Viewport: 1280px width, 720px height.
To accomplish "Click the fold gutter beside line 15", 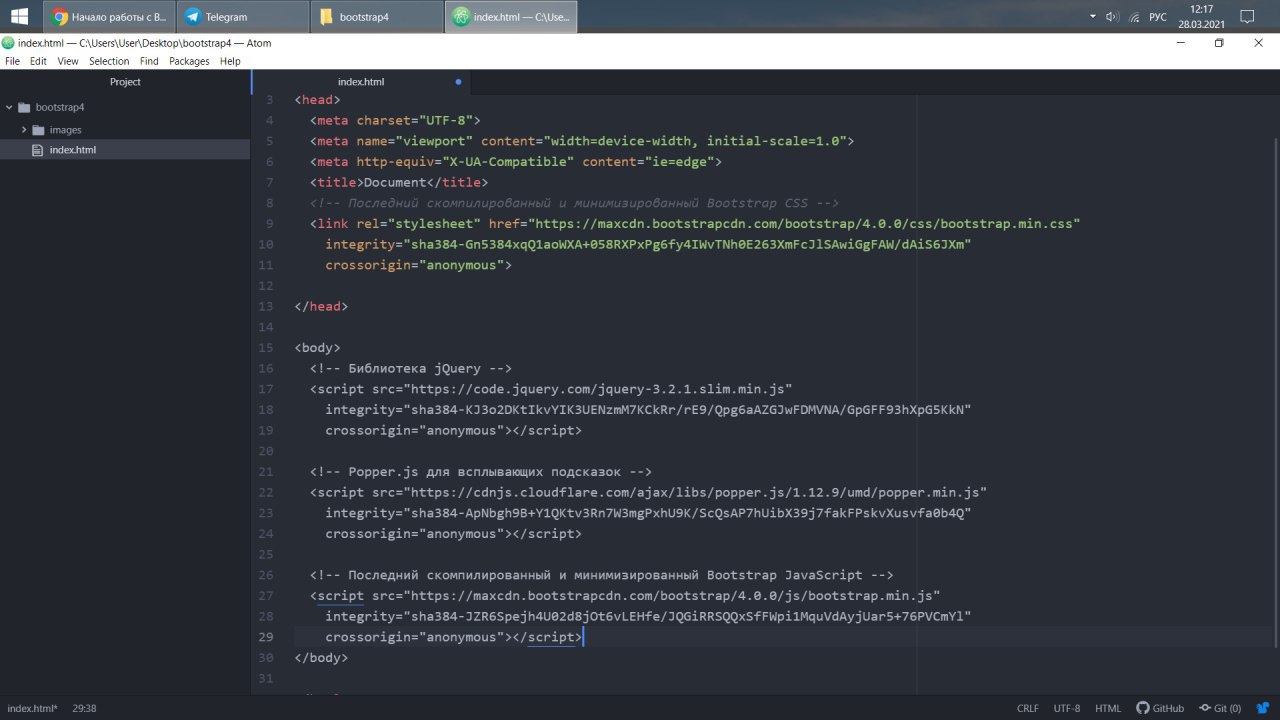I will [284, 348].
